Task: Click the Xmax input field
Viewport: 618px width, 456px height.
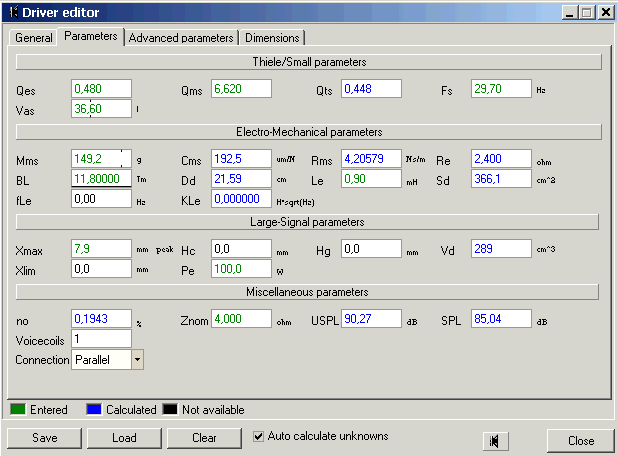Action: 101,249
